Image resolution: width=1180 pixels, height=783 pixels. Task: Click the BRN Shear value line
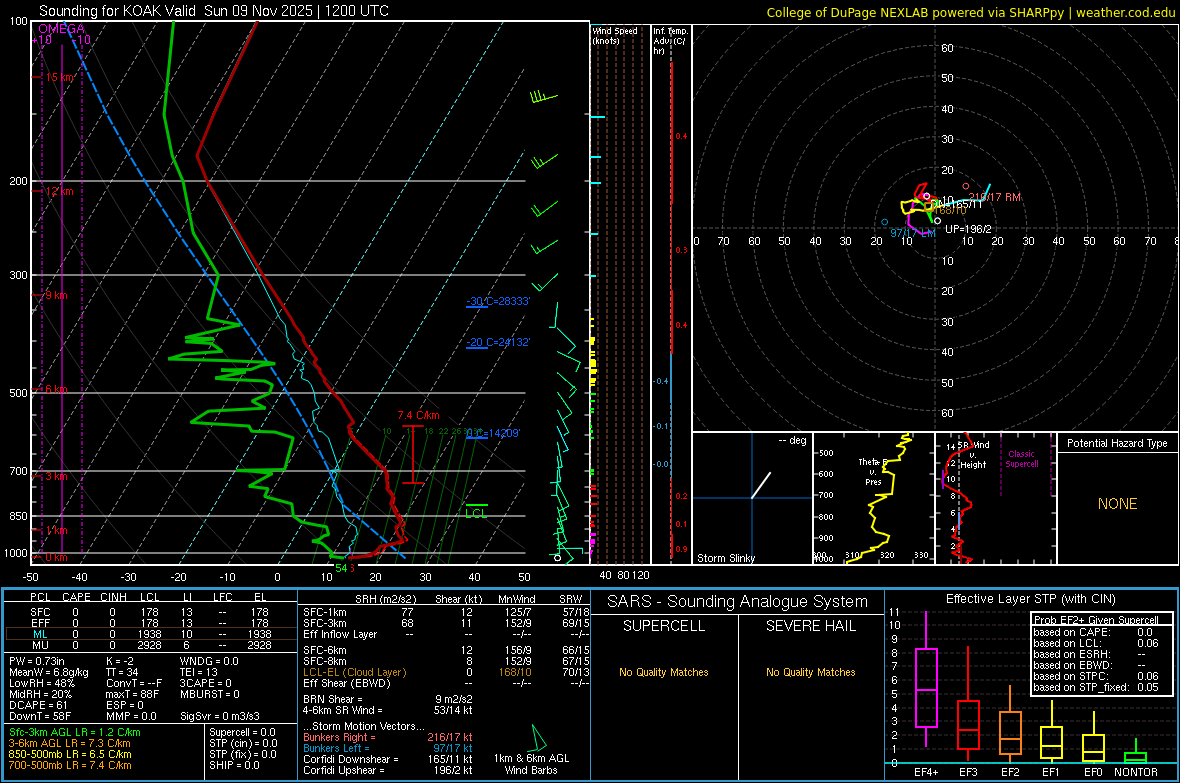pyautogui.click(x=388, y=699)
